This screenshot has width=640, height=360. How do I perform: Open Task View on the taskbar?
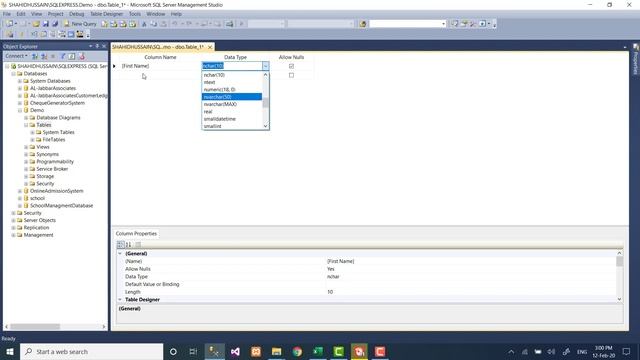click(193, 351)
